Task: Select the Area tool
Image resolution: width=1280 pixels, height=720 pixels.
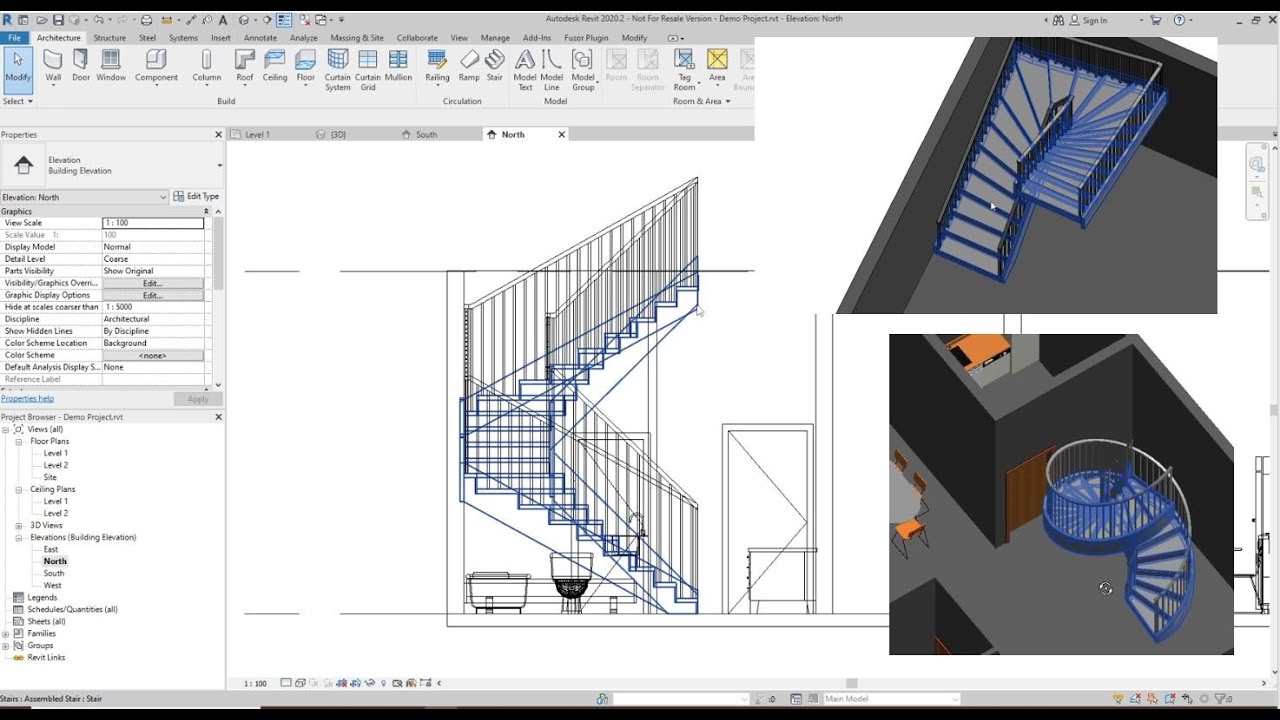Action: click(717, 66)
